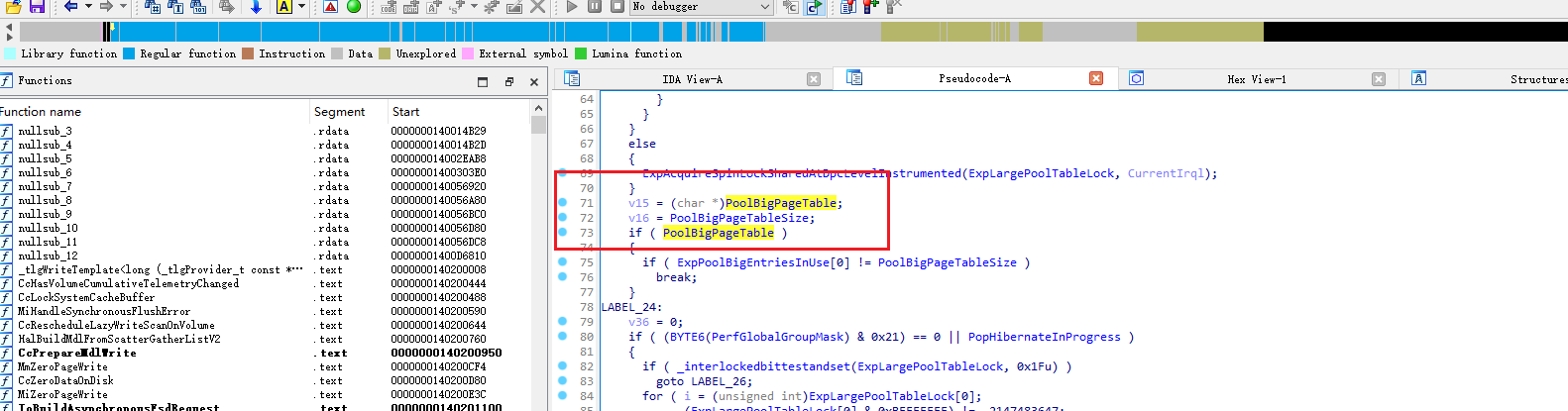Viewport: 1568px width, 411px height.
Task: Click the Open file folder icon
Action: [x=13, y=7]
